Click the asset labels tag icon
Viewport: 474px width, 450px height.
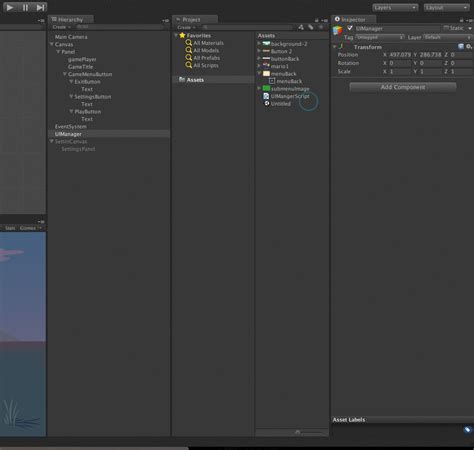(468, 429)
